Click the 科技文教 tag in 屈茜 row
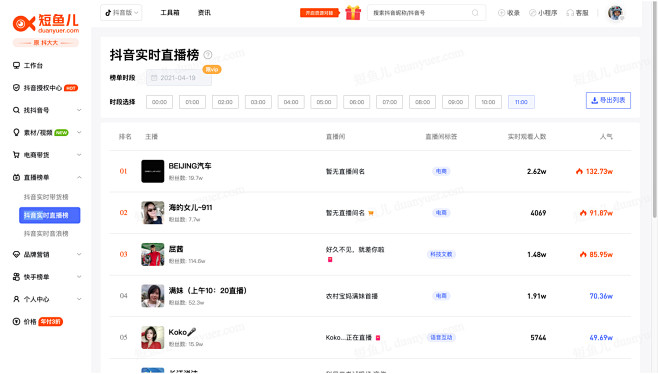This screenshot has width=658, height=374. (x=441, y=254)
